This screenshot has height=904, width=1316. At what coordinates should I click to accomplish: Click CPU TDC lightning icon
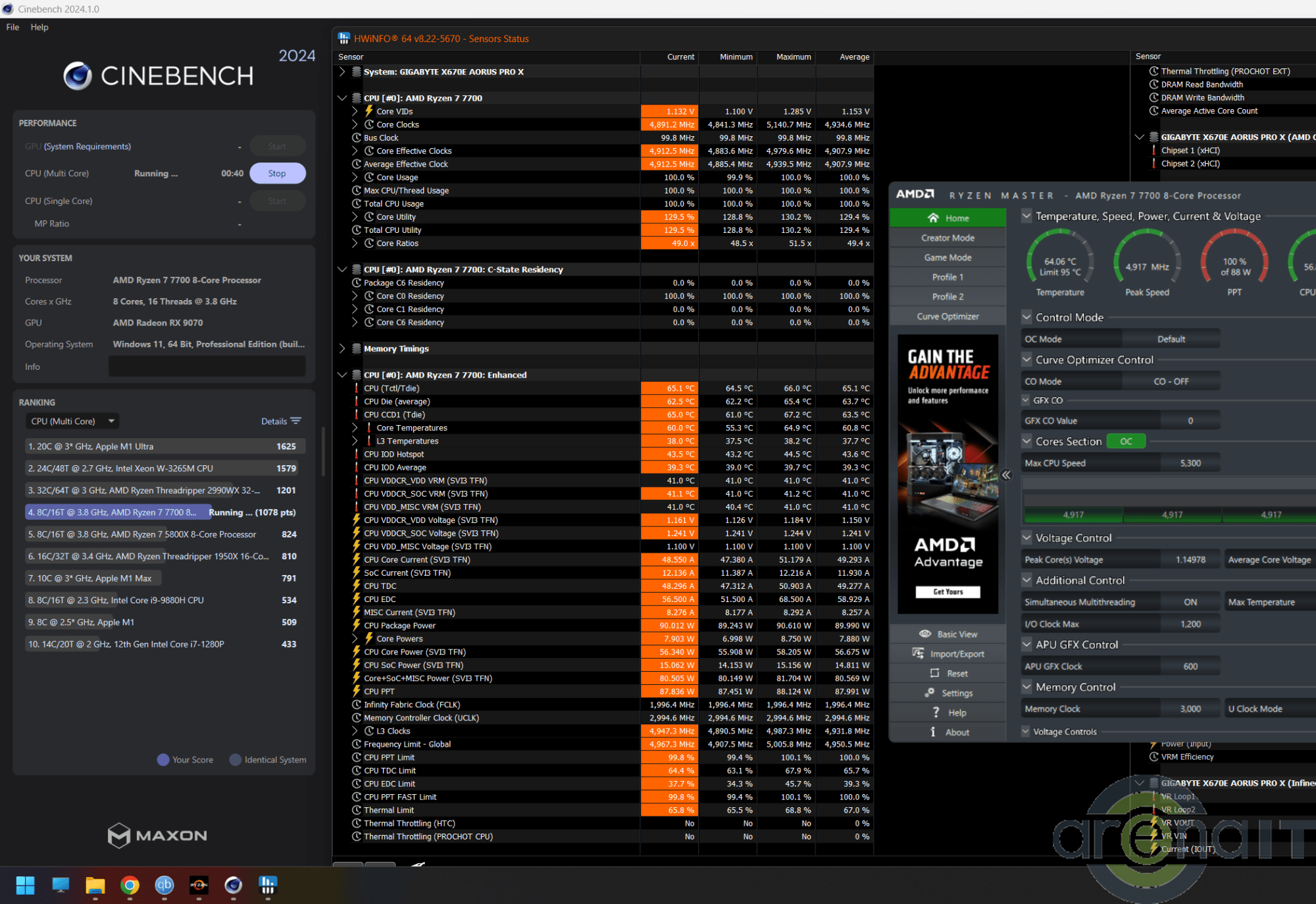pos(357,586)
